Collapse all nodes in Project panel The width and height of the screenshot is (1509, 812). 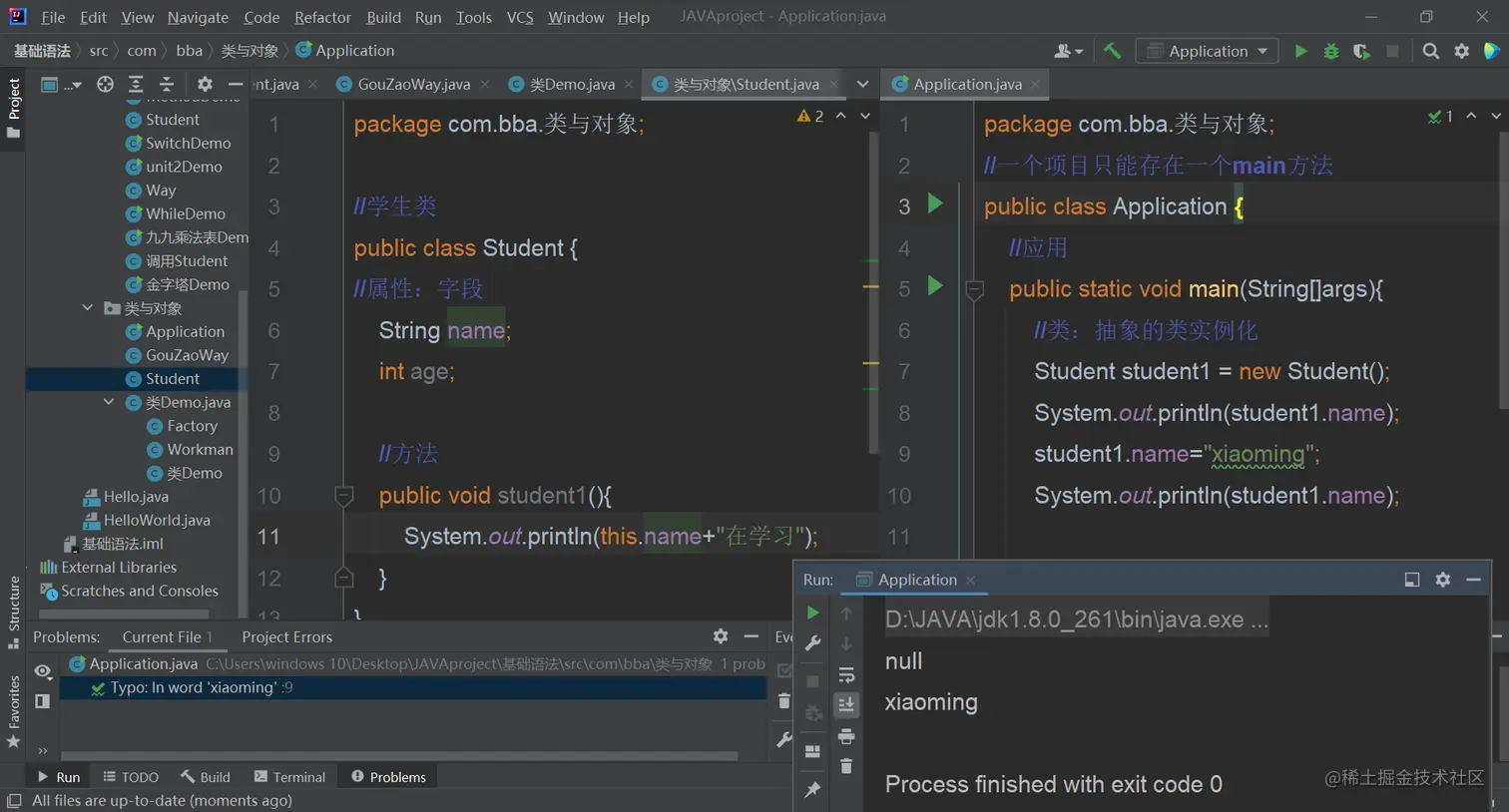pos(167,85)
